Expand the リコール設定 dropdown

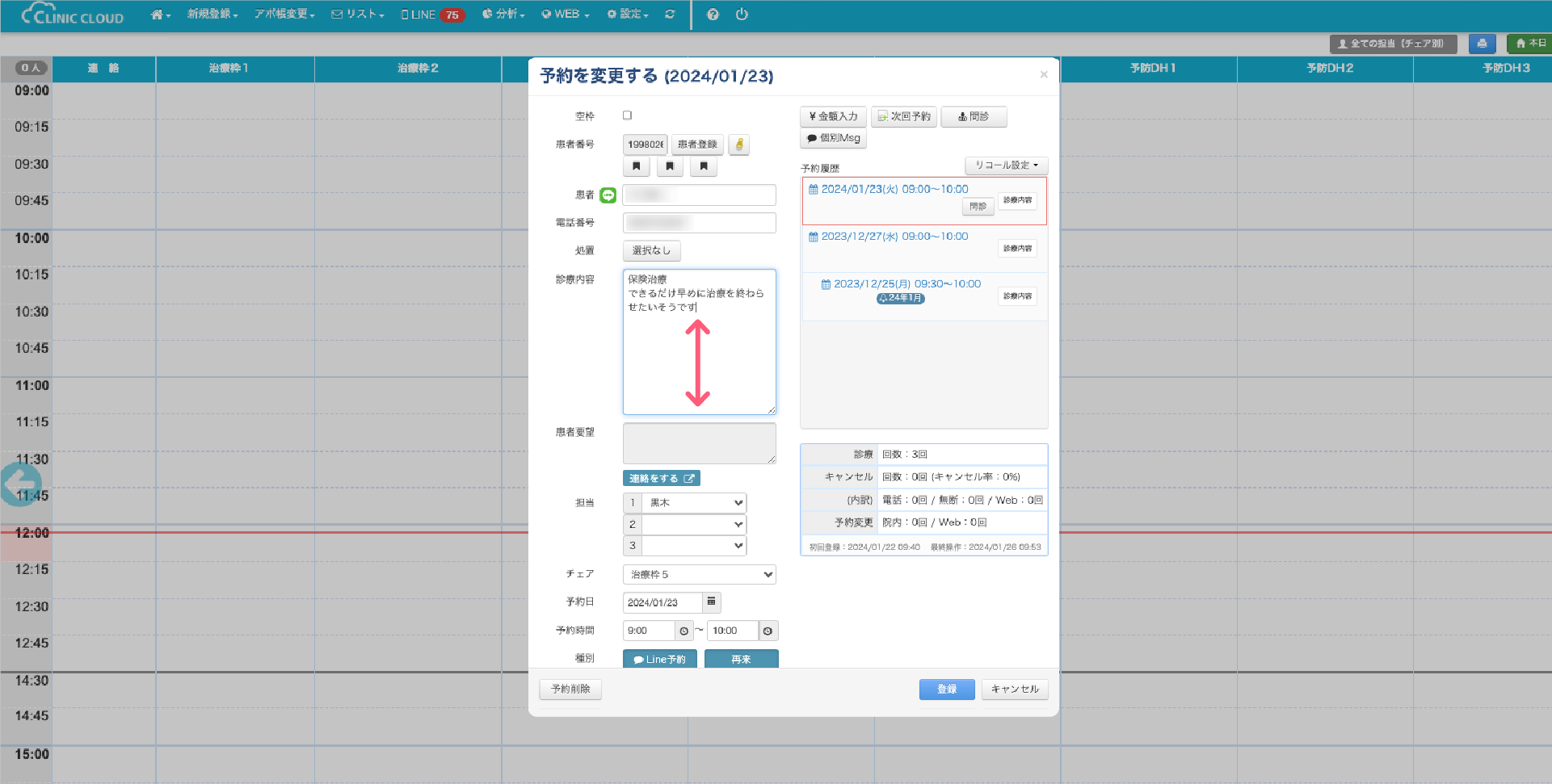coord(1006,166)
